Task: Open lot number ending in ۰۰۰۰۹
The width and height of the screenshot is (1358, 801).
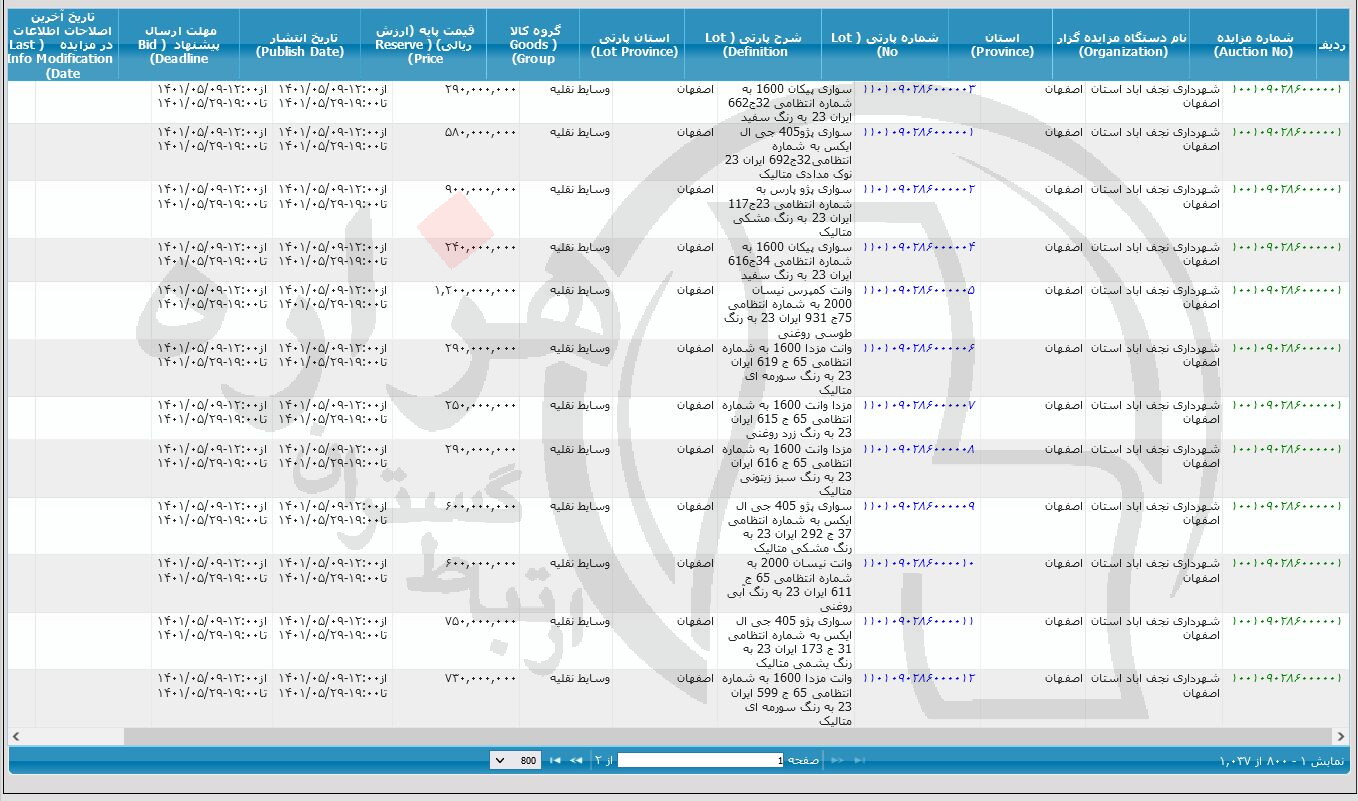Action: pos(918,506)
